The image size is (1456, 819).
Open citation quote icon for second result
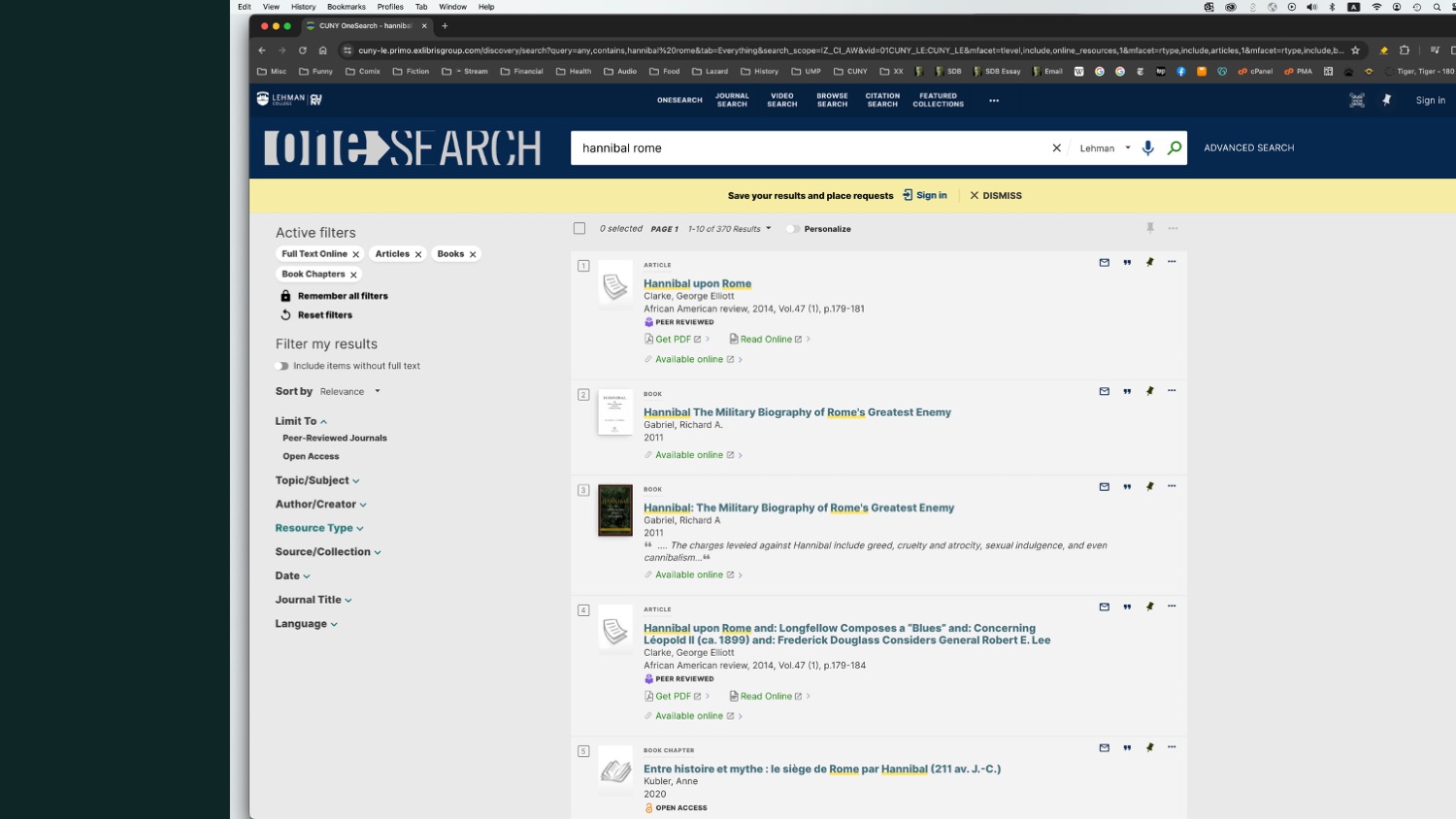[x=1127, y=392]
